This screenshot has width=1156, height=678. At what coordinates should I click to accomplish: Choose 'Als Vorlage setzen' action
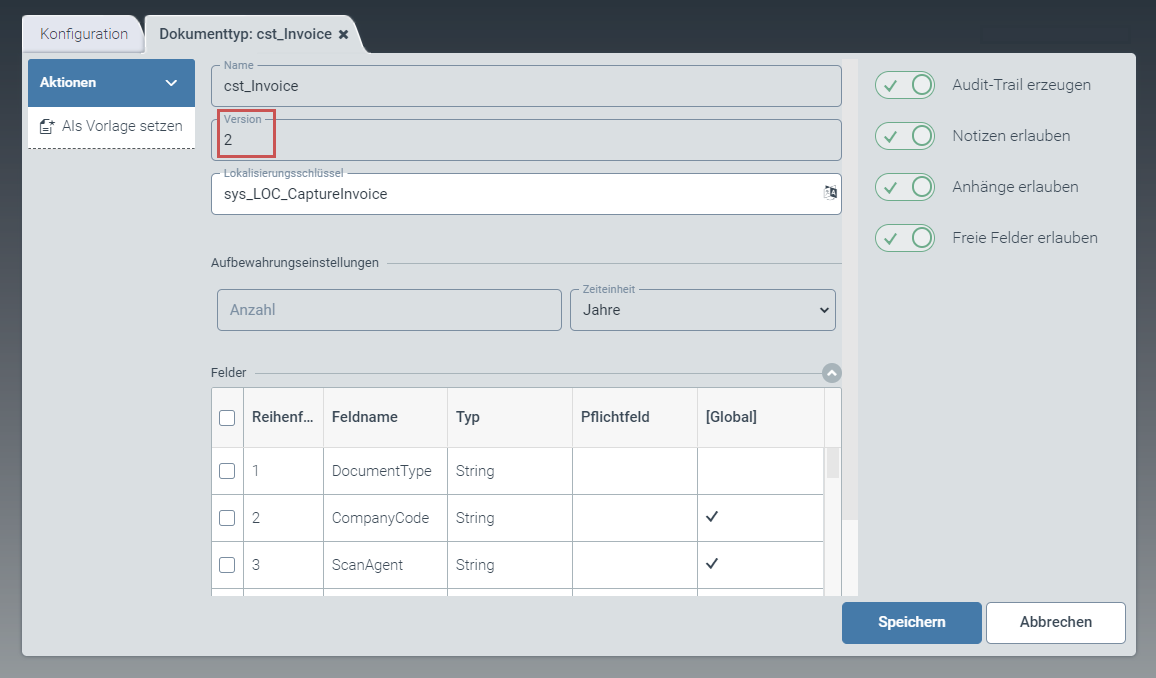click(x=122, y=126)
